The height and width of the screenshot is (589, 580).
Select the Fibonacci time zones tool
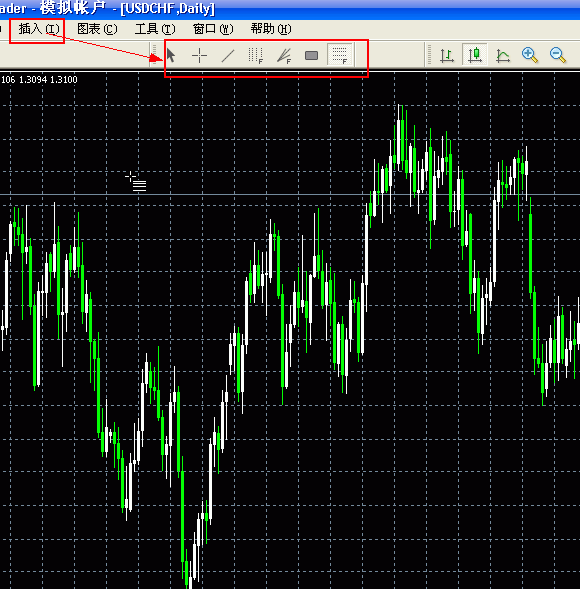255,56
